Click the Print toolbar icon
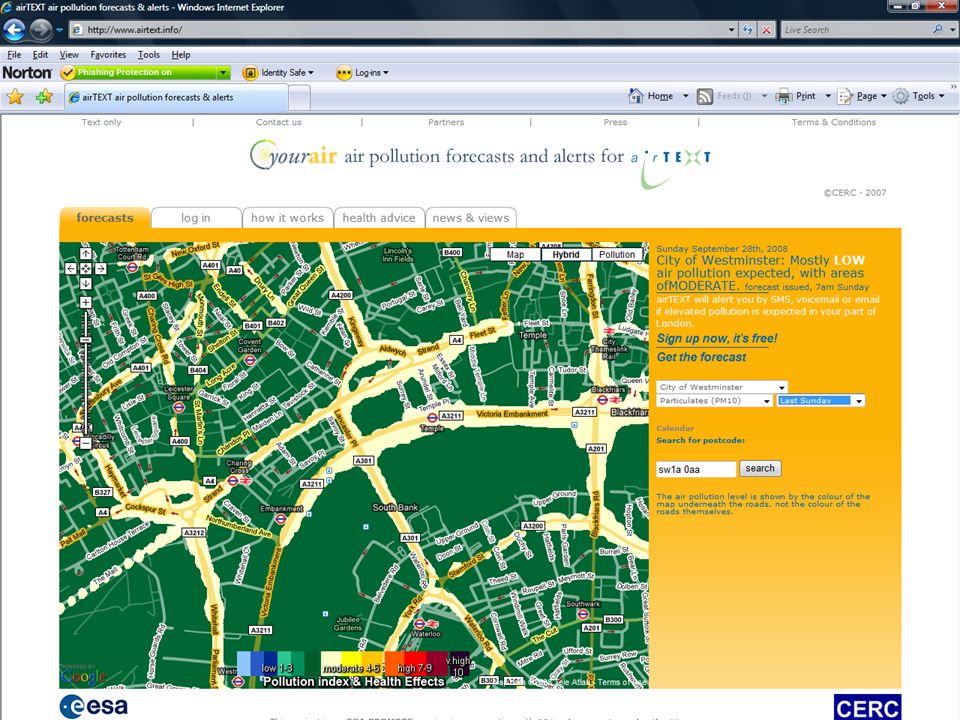Image resolution: width=960 pixels, height=720 pixels. 784,96
